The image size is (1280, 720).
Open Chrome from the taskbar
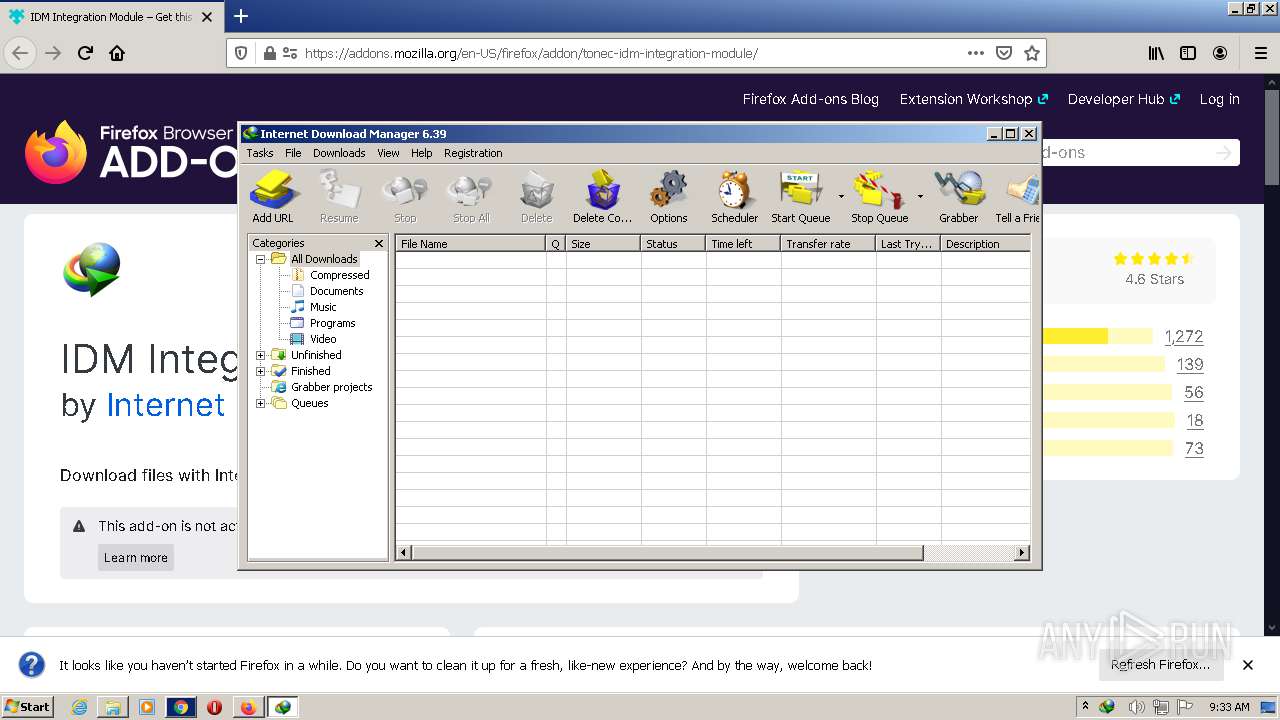point(180,707)
